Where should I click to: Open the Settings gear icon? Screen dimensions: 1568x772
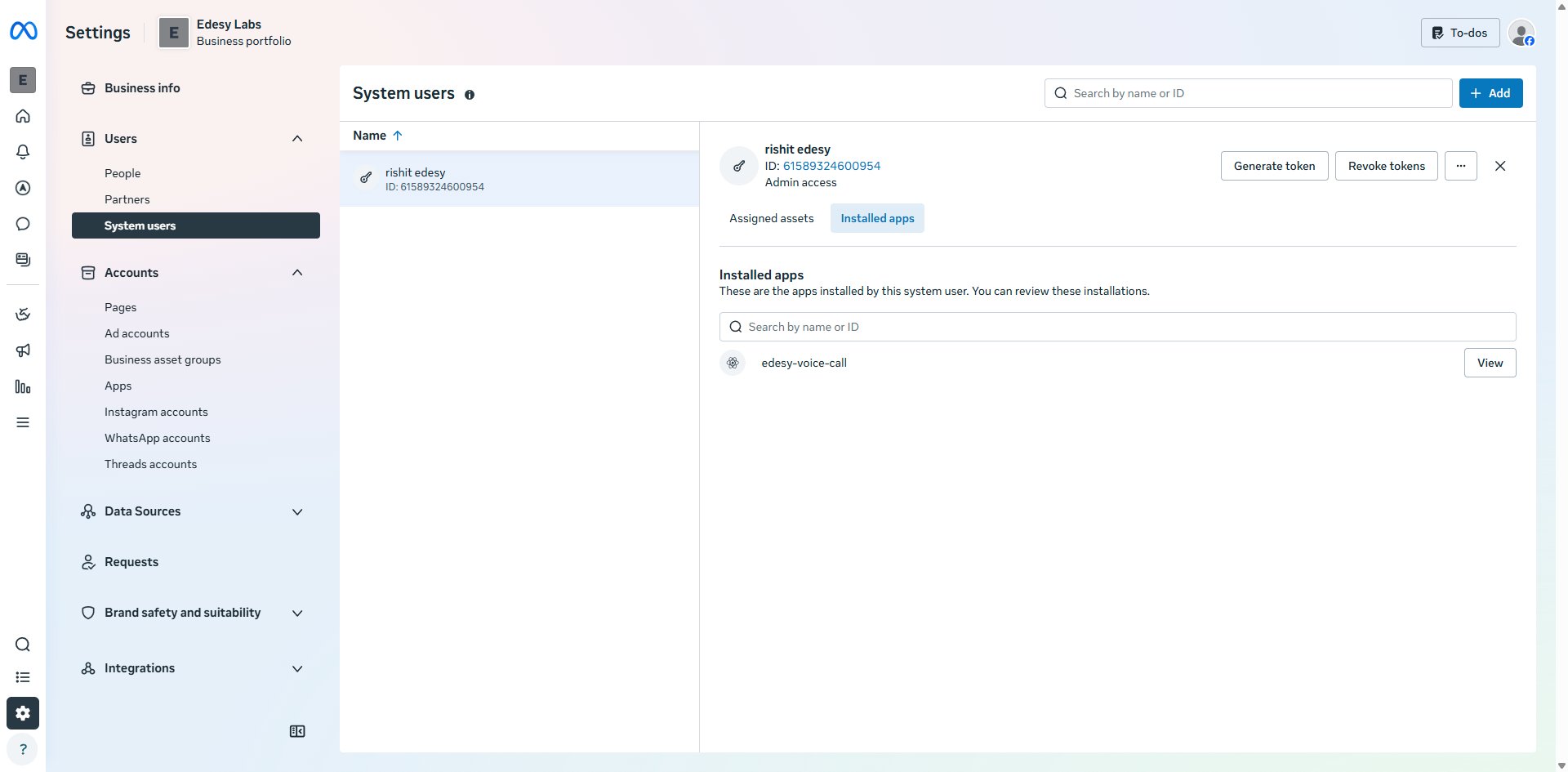click(x=23, y=713)
